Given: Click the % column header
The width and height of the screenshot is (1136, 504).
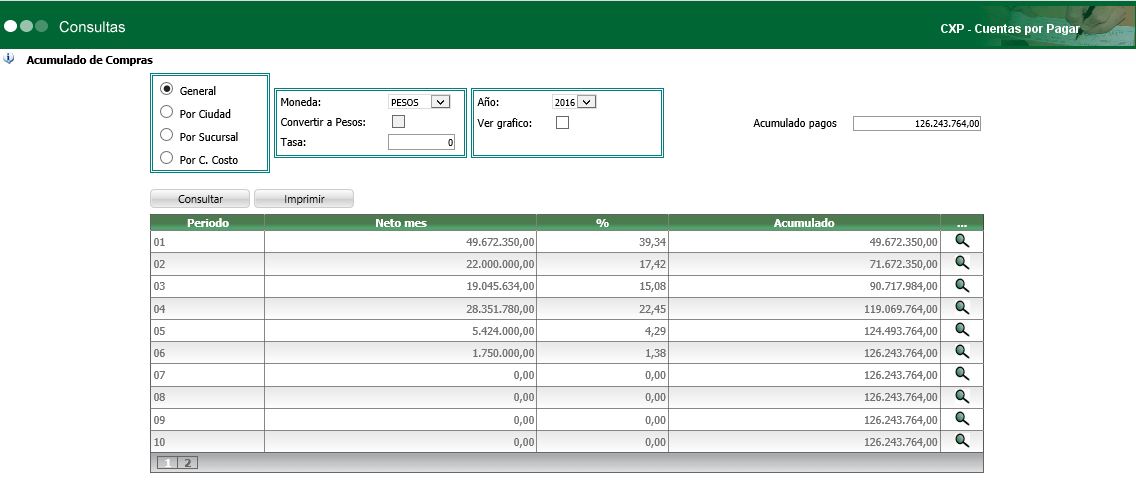Looking at the screenshot, I should [x=602, y=223].
